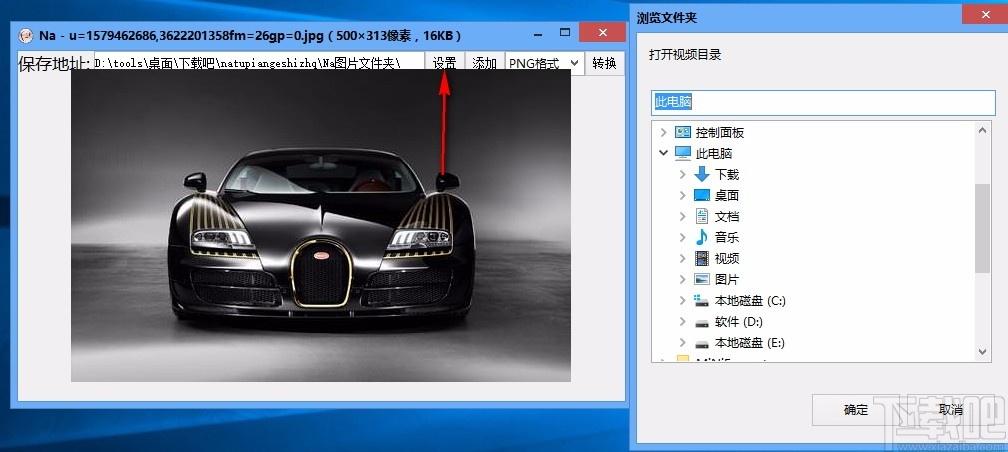1008x452 pixels.
Task: Click the tree scrollbar up arrow
Action: pos(982,131)
